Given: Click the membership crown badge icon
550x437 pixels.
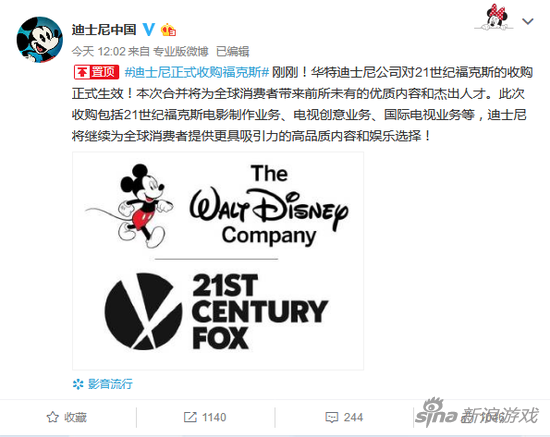Looking at the screenshot, I should tap(168, 30).
